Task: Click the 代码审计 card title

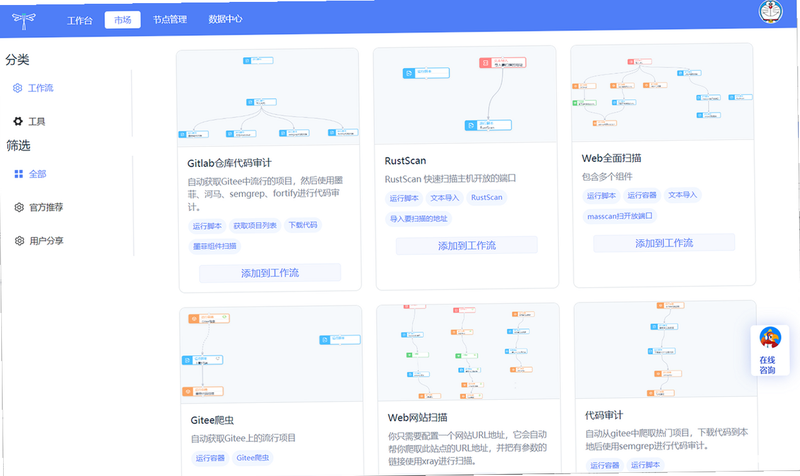Action: (x=604, y=415)
